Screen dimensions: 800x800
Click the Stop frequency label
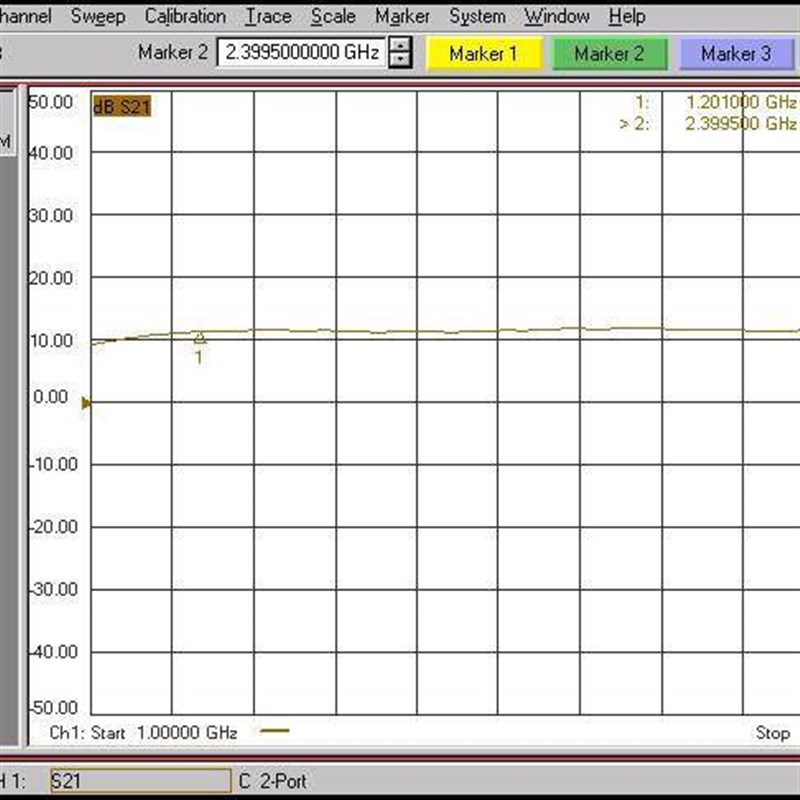pyautogui.click(x=772, y=733)
